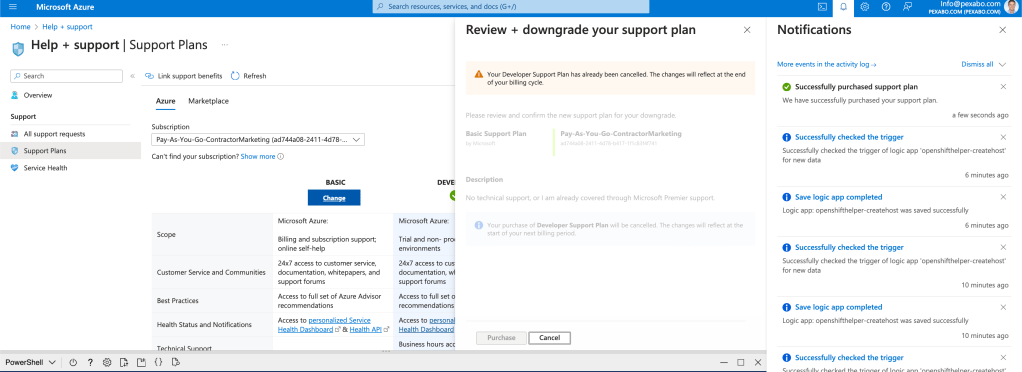Open 'Save logic app completed' notification from 10 minutes ago
Image resolution: width=1022 pixels, height=372 pixels.
838,307
